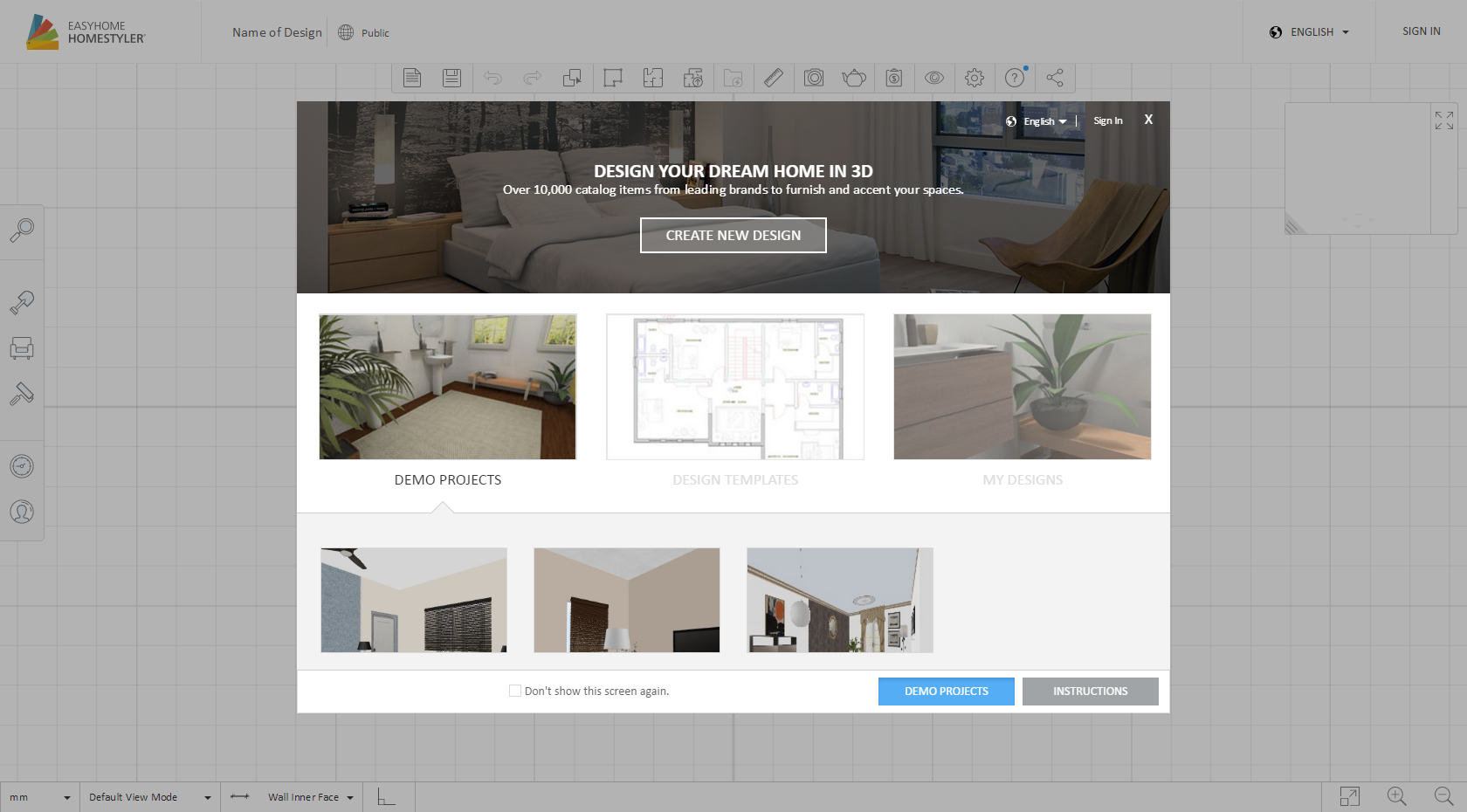1467x812 pixels.
Task: Open the third demo project thumbnail
Action: point(839,600)
